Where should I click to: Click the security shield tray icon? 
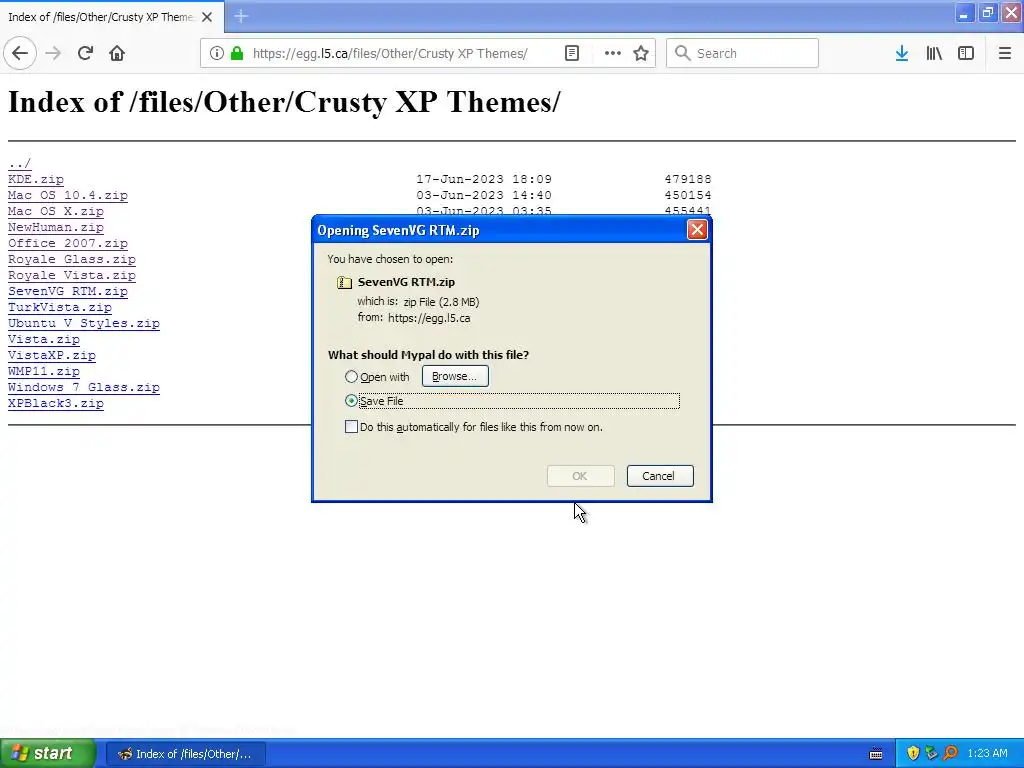[913, 753]
